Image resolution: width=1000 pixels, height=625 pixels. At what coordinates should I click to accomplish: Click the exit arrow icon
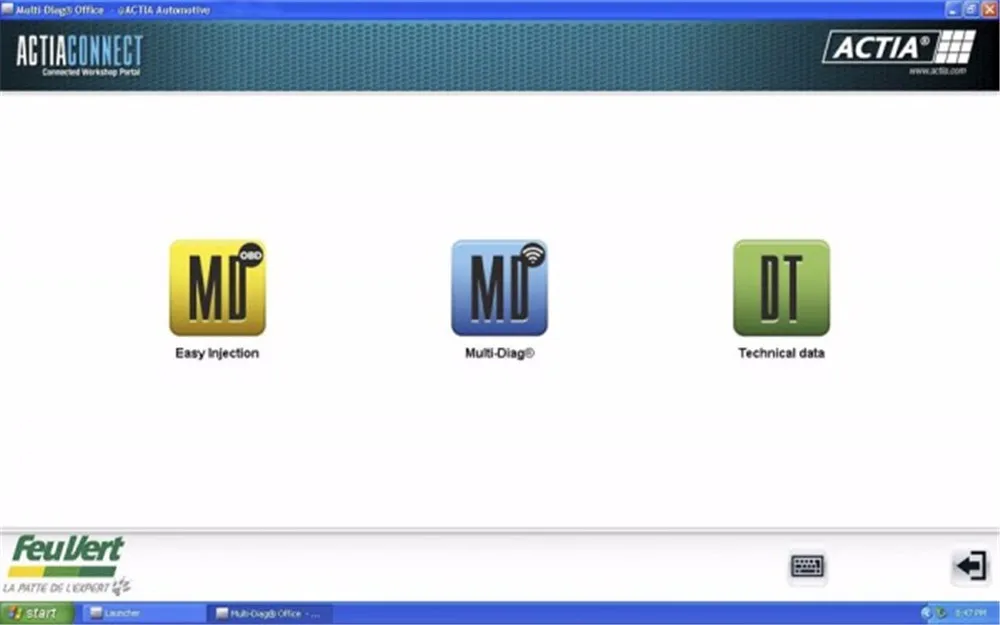pyautogui.click(x=971, y=566)
